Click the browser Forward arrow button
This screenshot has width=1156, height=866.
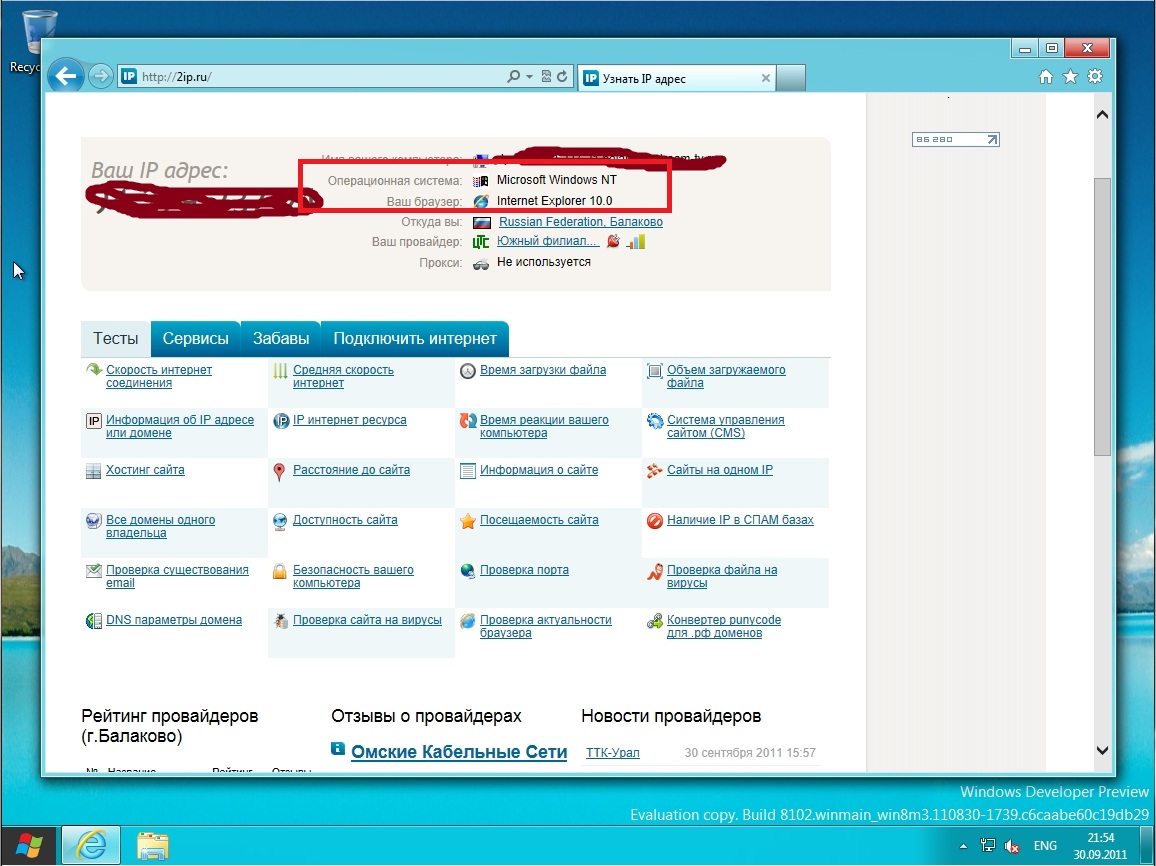point(100,76)
